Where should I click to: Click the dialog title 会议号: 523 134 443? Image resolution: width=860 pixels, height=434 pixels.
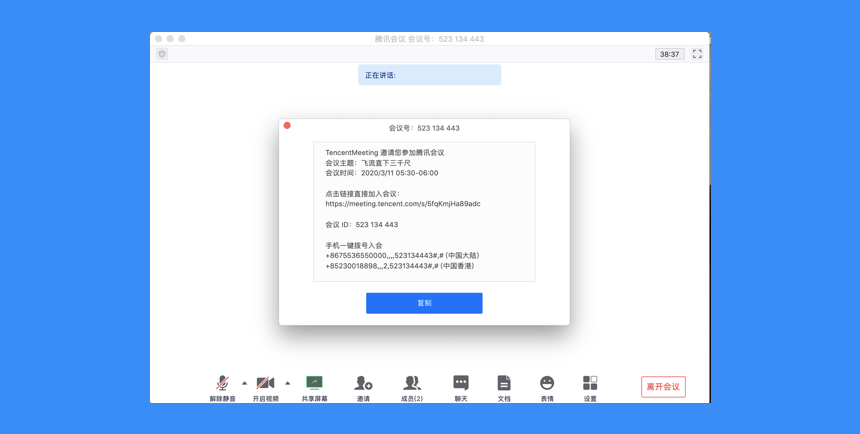pos(424,128)
